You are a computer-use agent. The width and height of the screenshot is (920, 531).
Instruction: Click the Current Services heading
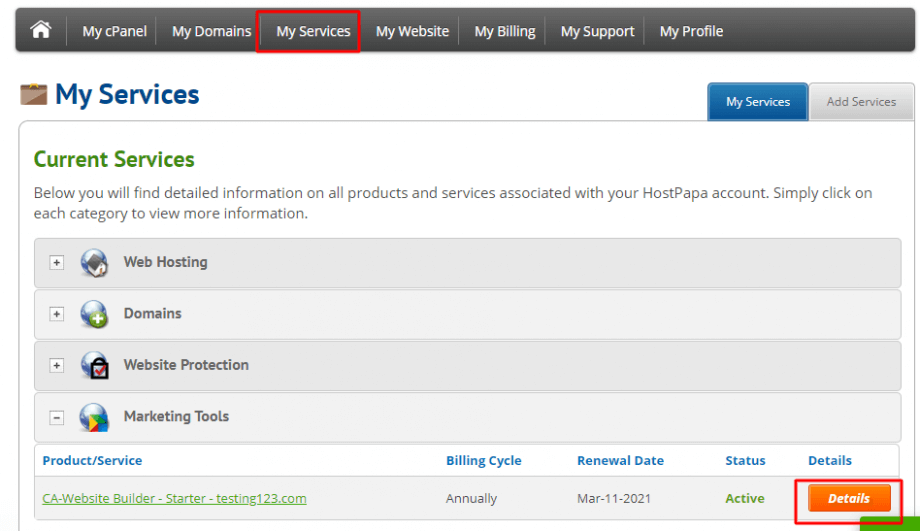coord(114,159)
